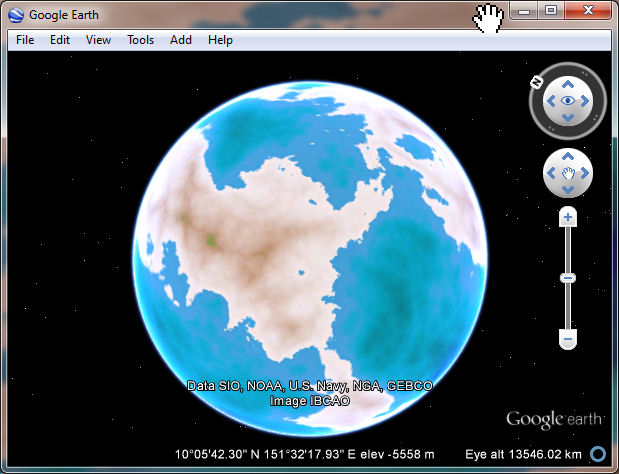Click the Image IBCAO attribution text

click(x=310, y=401)
